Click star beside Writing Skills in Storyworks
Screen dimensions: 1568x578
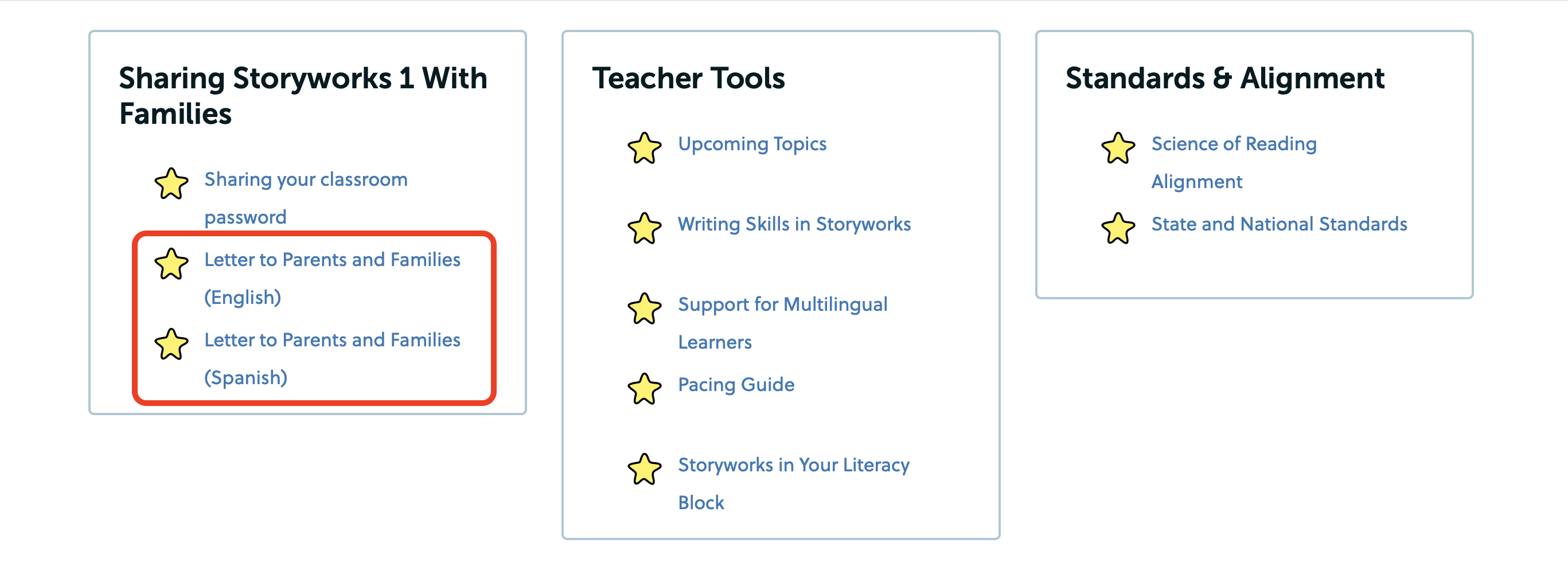[644, 228]
